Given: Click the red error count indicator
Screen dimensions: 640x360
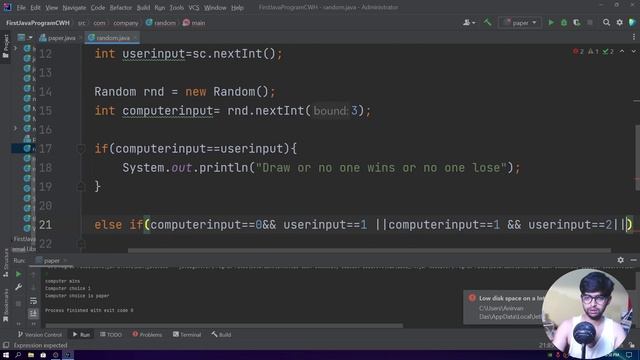Looking at the screenshot, I should [578, 51].
